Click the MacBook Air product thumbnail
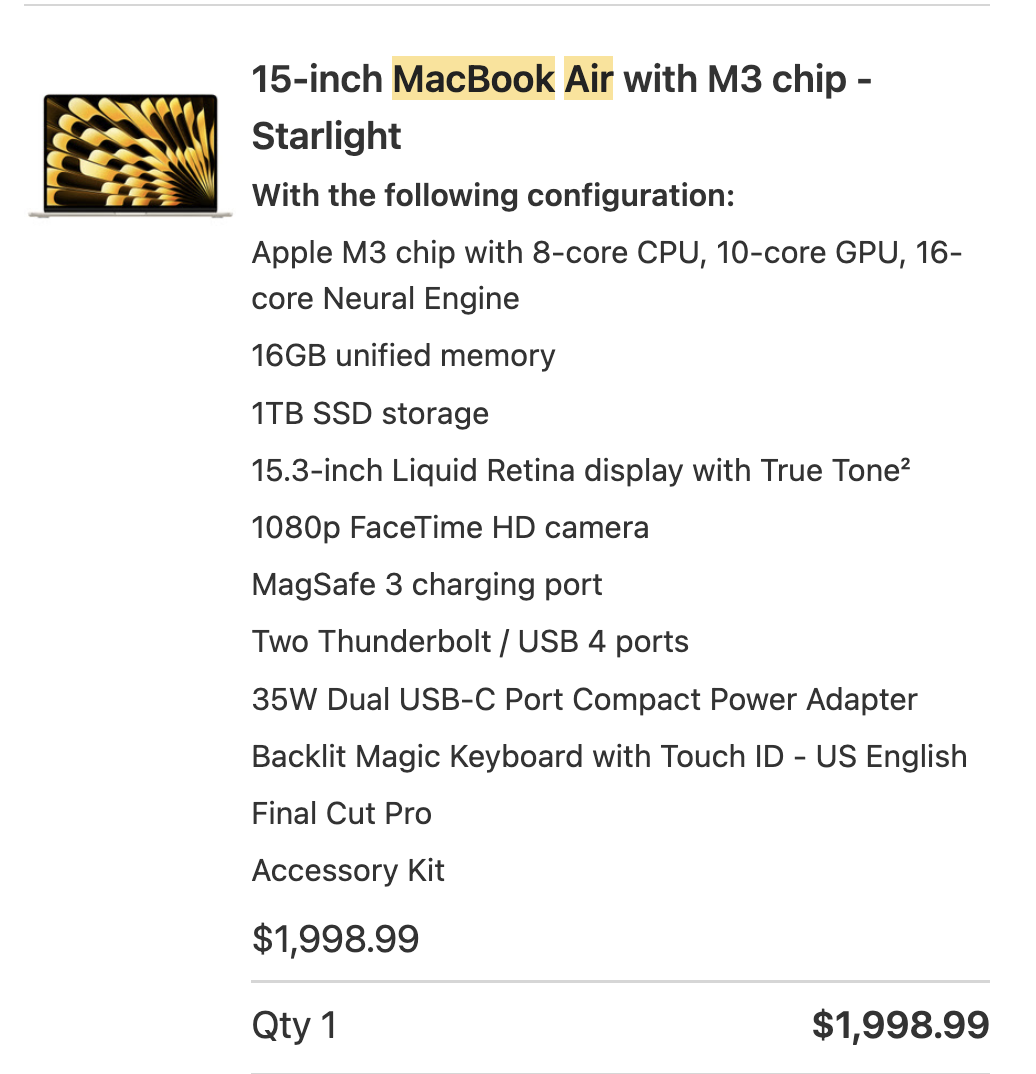The image size is (1036, 1074). point(130,154)
